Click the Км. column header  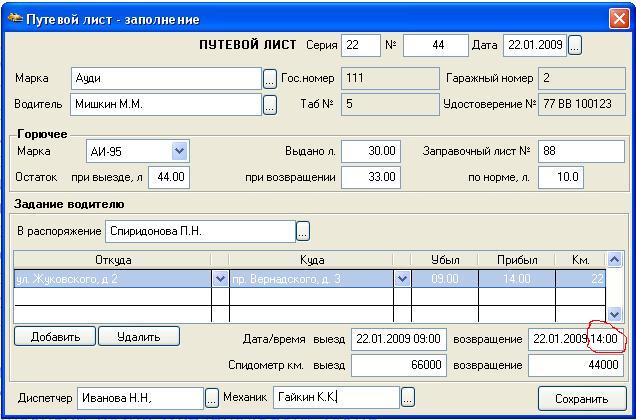coord(580,260)
